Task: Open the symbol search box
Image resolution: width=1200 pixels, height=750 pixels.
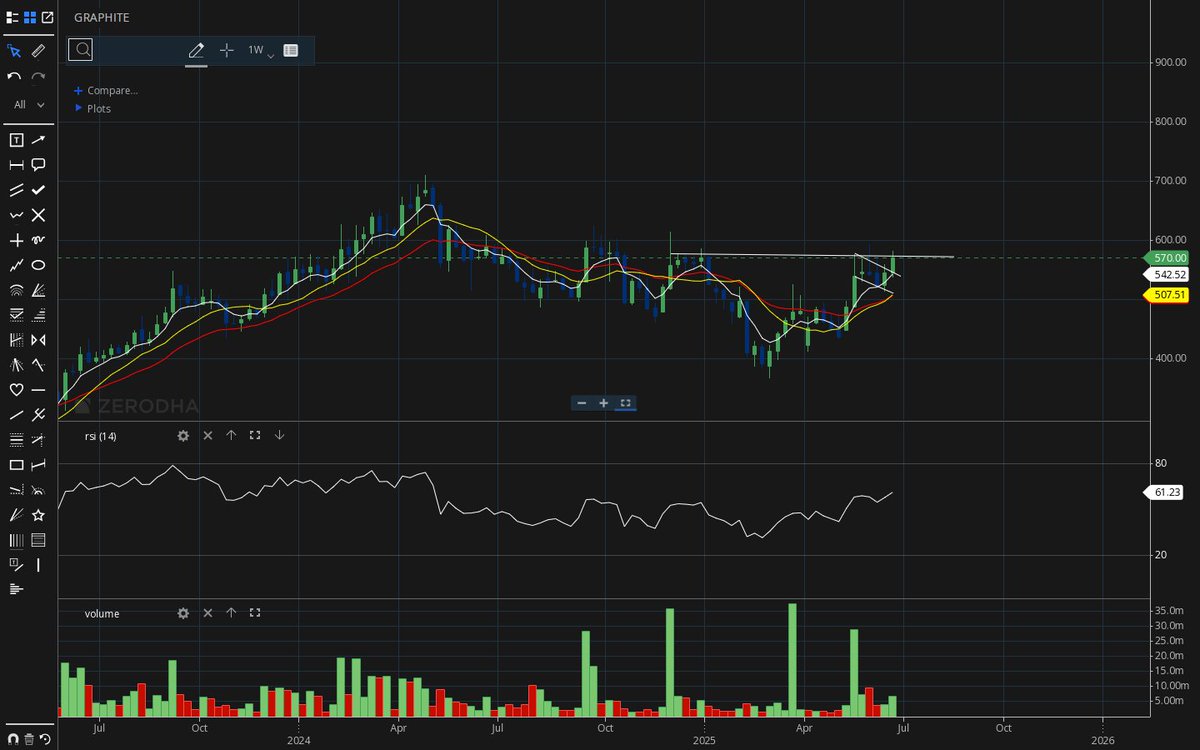Action: pyautogui.click(x=81, y=49)
